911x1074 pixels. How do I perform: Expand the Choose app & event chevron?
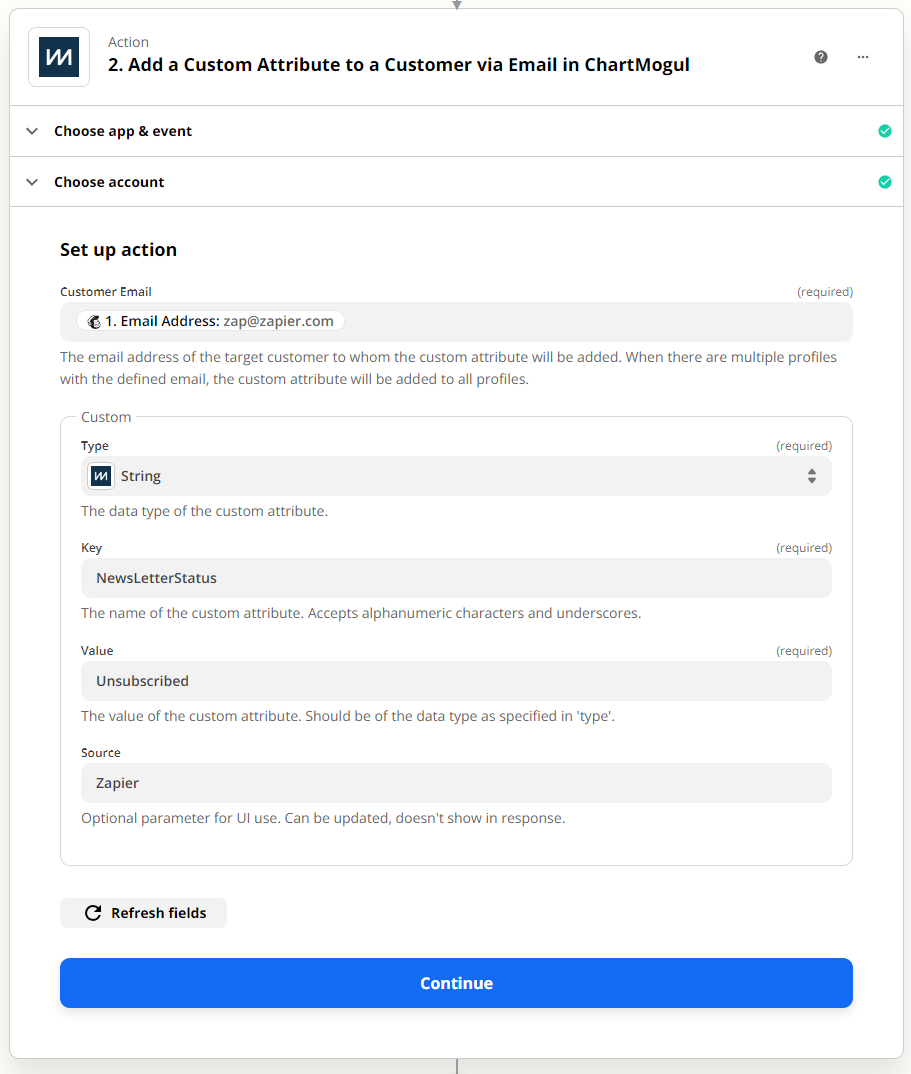click(x=32, y=131)
